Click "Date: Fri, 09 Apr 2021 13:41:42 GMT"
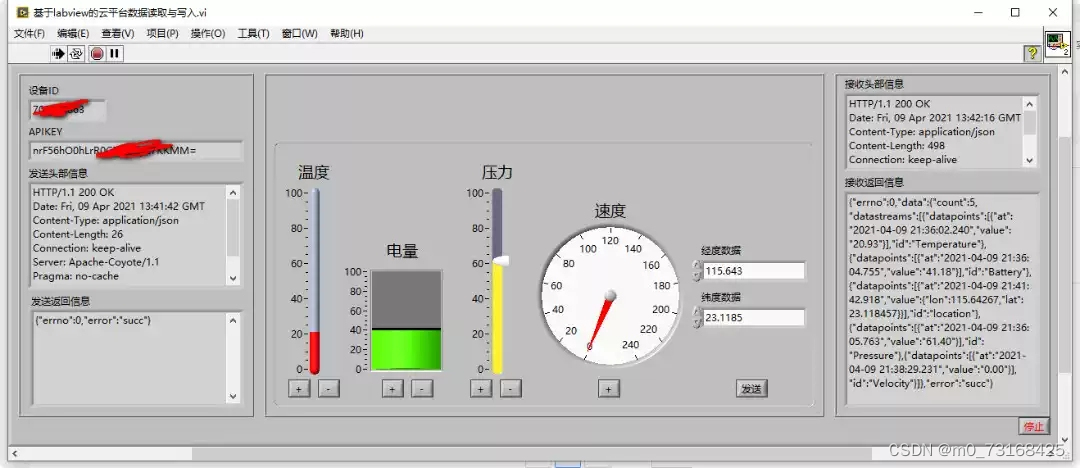Screen dimensions: 1080x468 click(118, 206)
